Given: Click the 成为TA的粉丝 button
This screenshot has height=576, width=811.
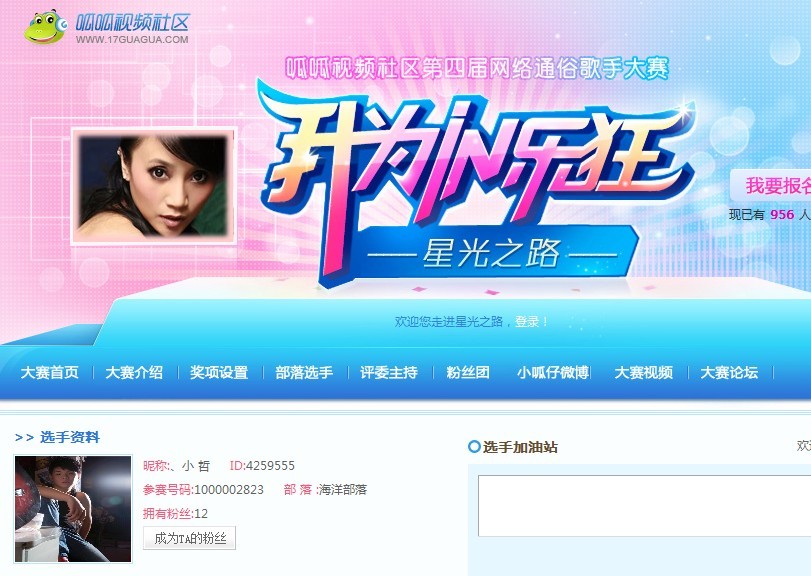Looking at the screenshot, I should coord(189,538).
